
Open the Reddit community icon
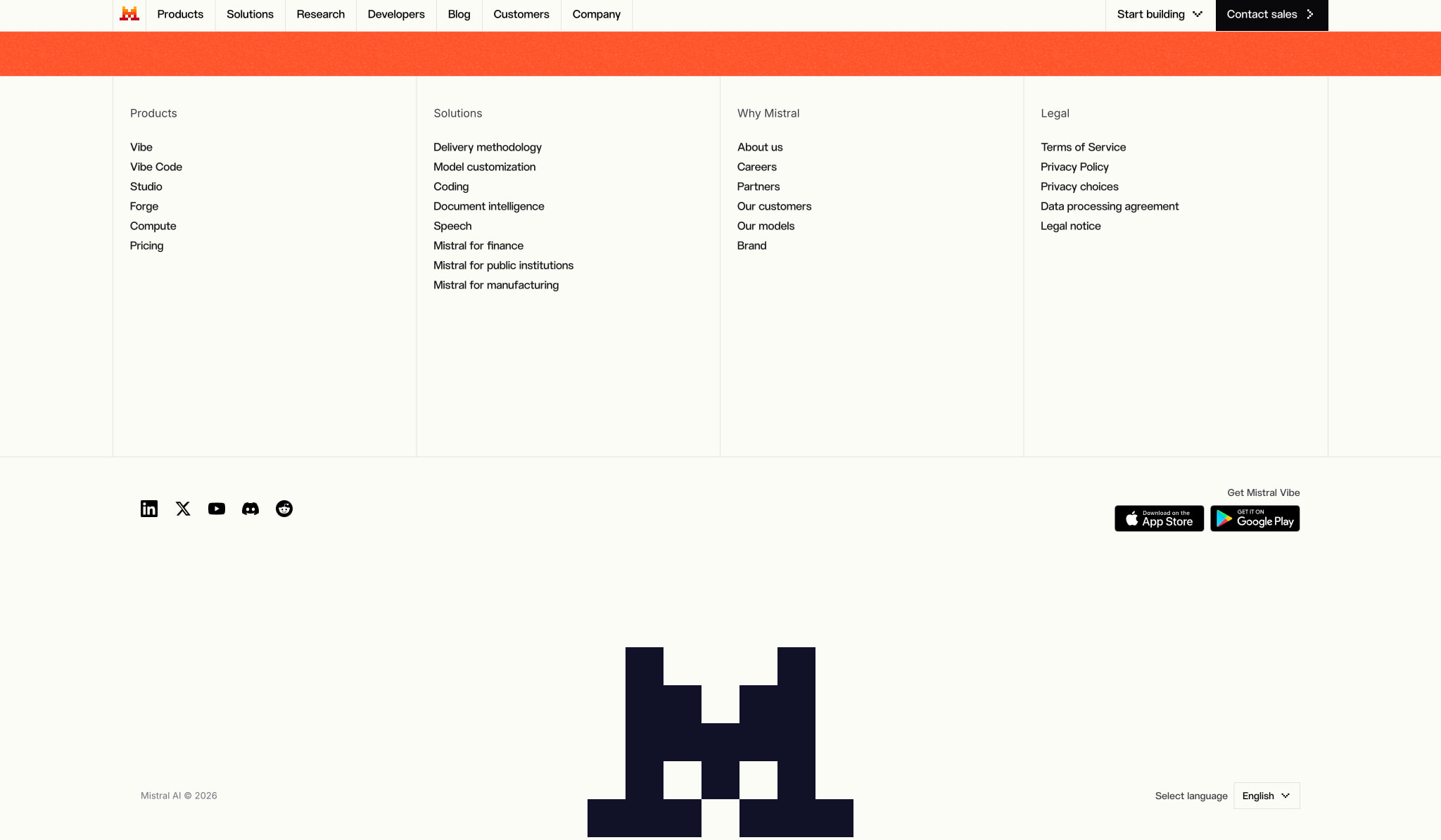click(284, 509)
